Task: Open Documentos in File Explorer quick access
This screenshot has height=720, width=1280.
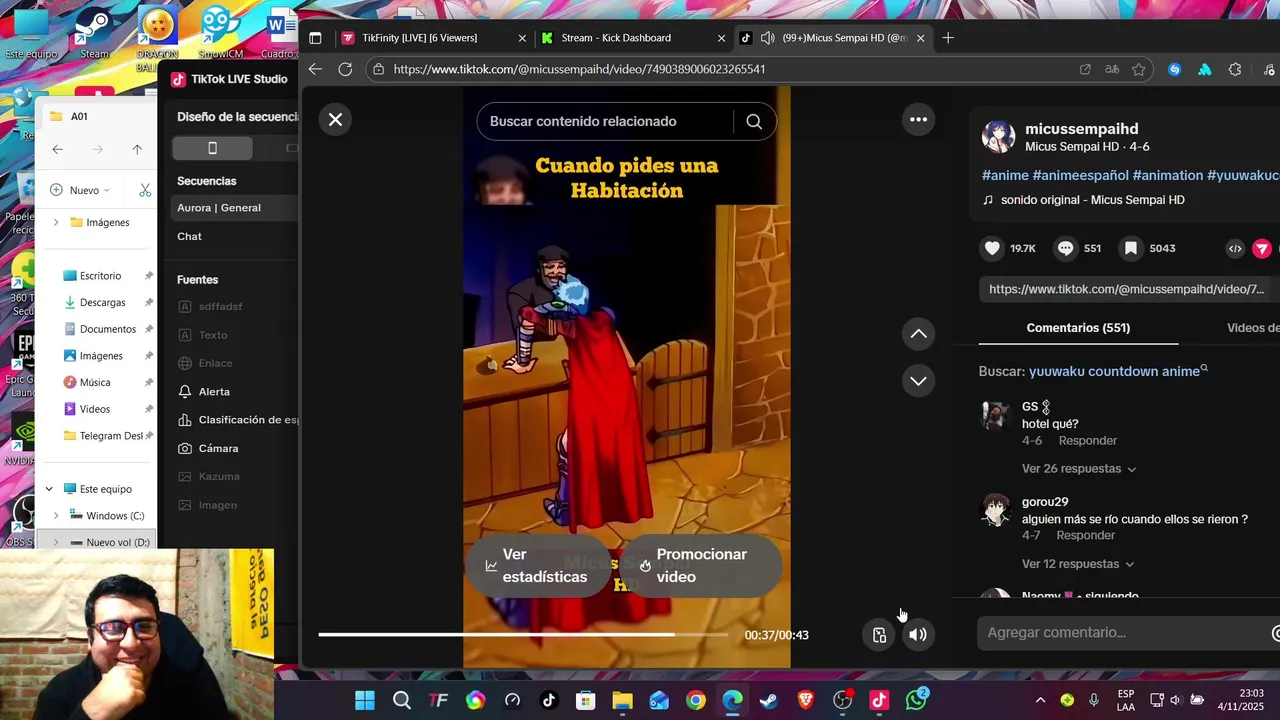Action: (107, 329)
